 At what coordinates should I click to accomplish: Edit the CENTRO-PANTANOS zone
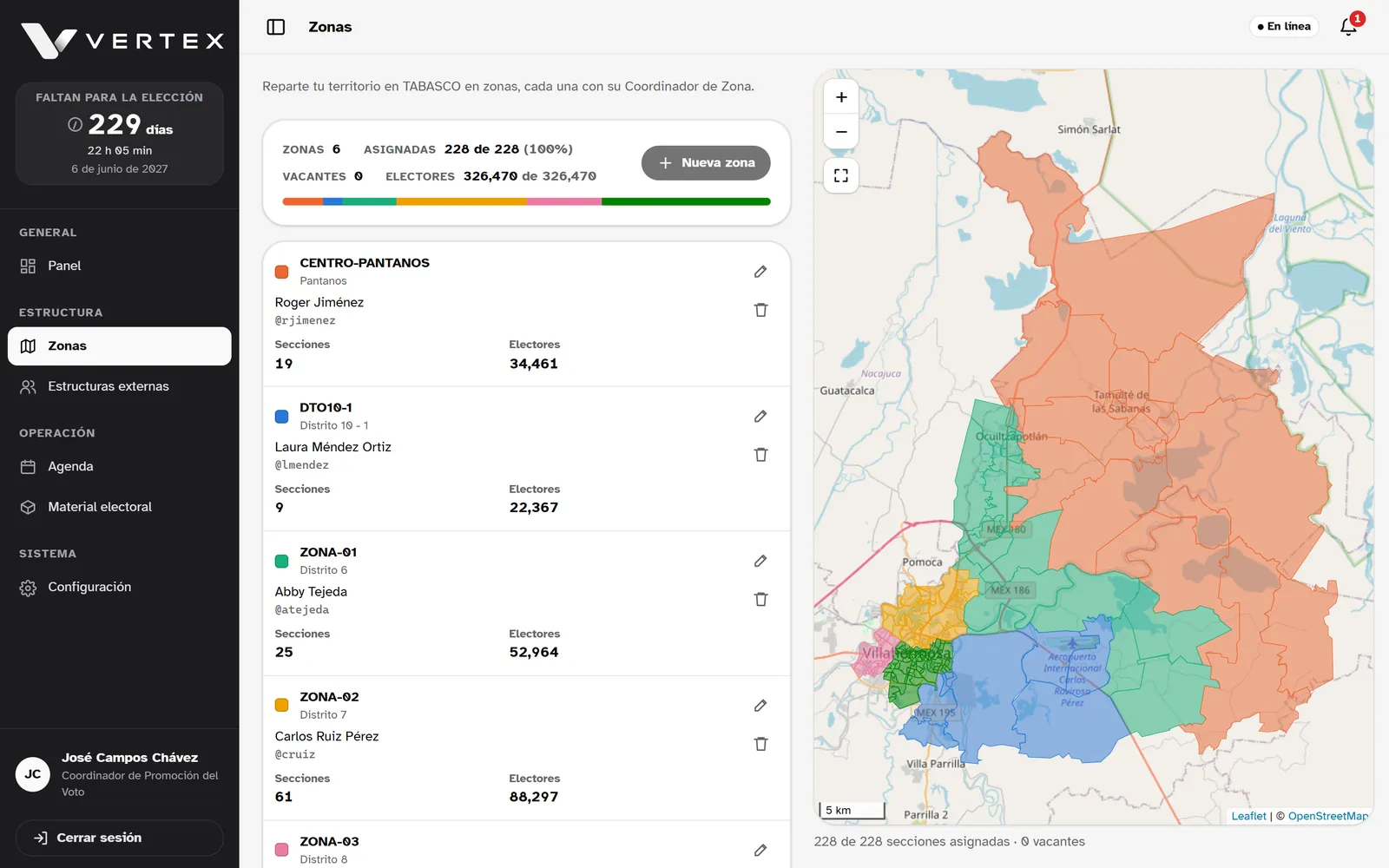[x=760, y=272]
